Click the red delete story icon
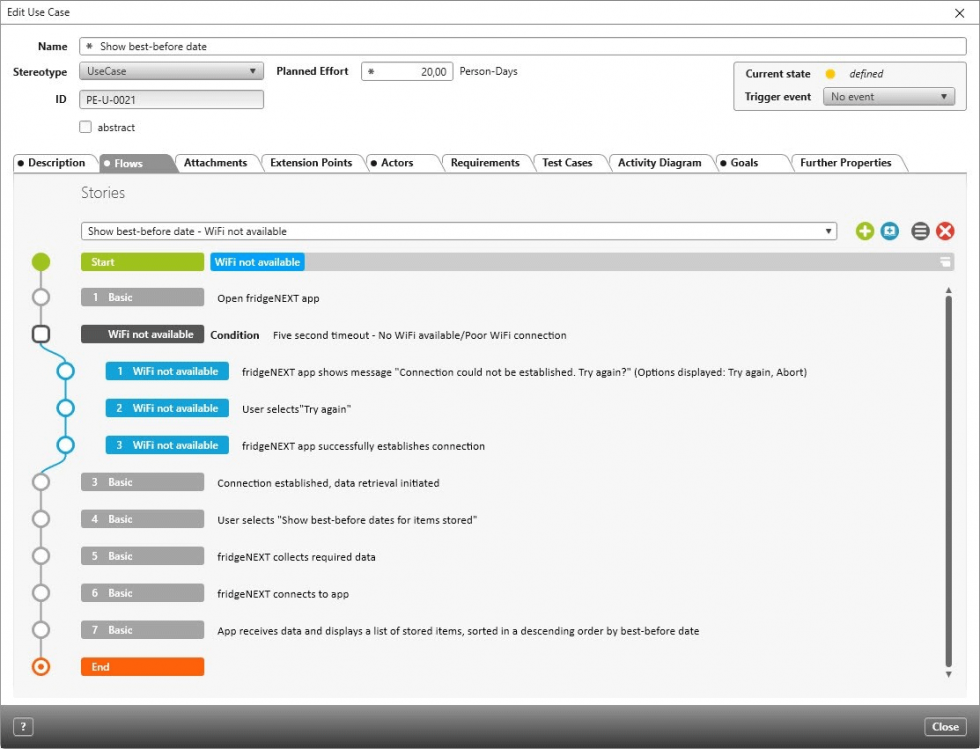Viewport: 980px width, 749px height. (x=946, y=230)
